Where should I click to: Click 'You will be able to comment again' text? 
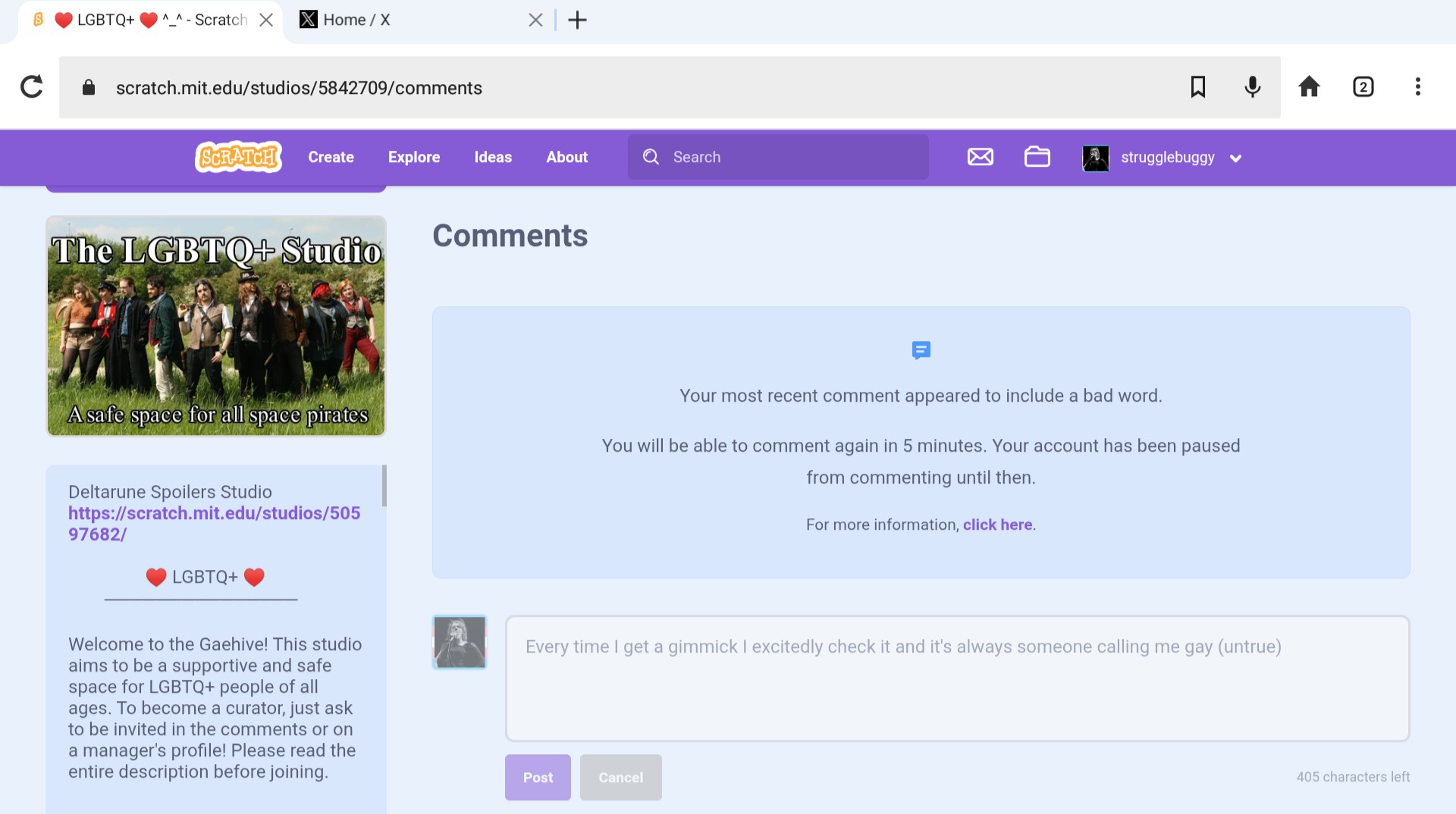click(x=921, y=462)
